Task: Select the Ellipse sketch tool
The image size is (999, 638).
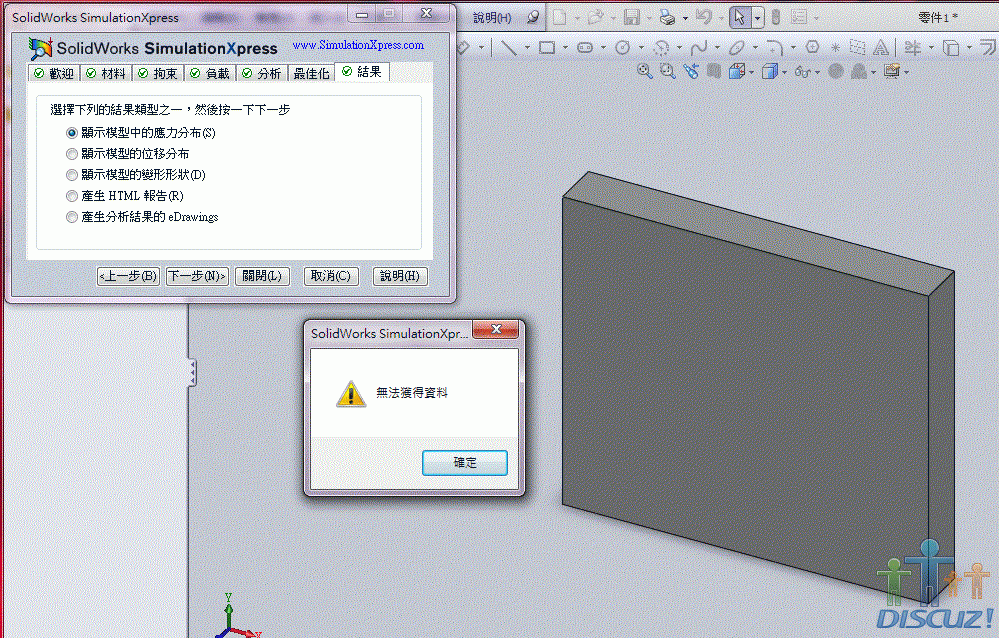Action: (x=737, y=47)
